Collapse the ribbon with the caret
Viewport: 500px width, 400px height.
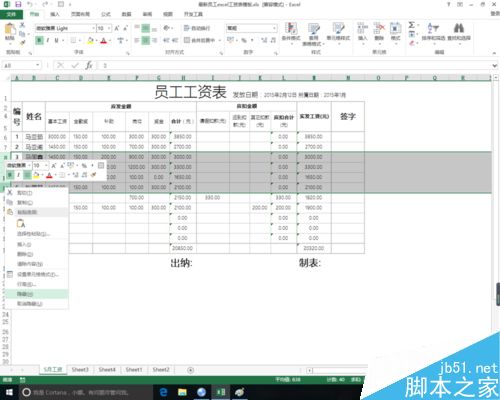tap(494, 53)
